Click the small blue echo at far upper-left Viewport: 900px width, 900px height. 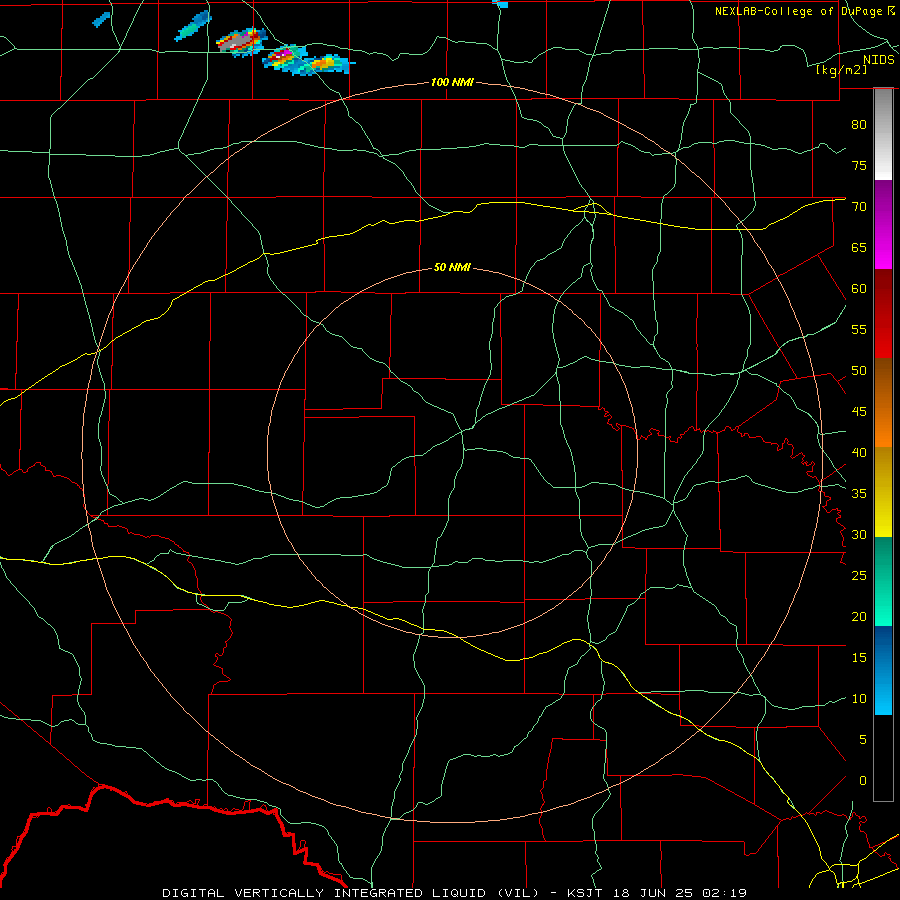coord(101,19)
